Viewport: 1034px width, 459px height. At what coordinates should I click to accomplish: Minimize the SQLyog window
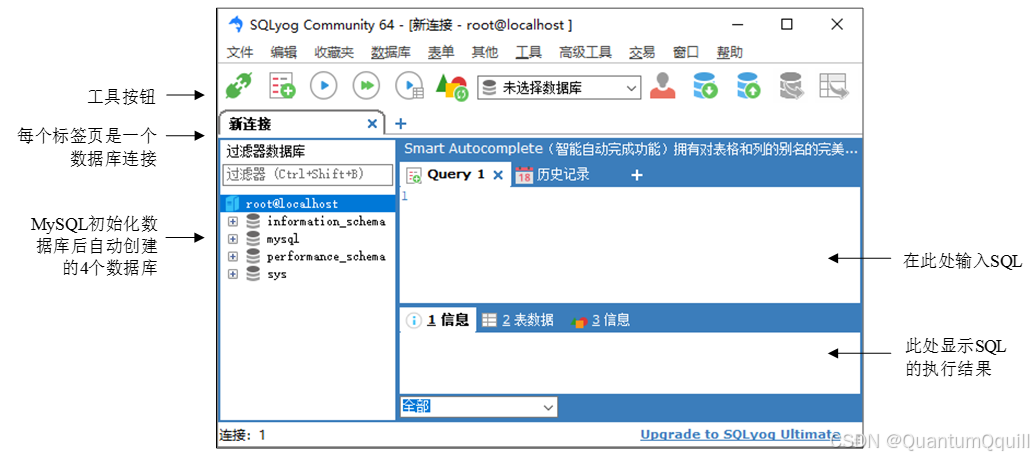tap(737, 24)
